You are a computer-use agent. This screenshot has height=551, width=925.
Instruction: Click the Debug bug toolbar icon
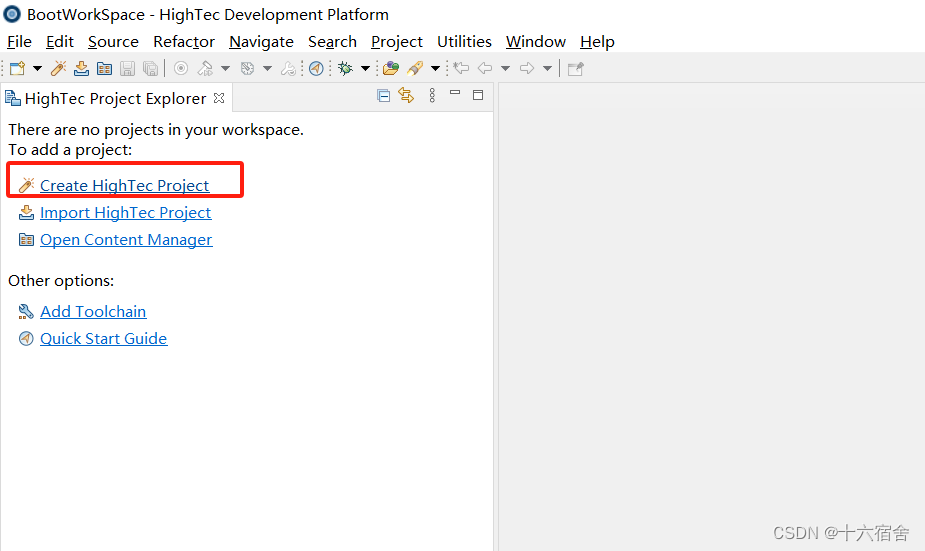click(346, 68)
